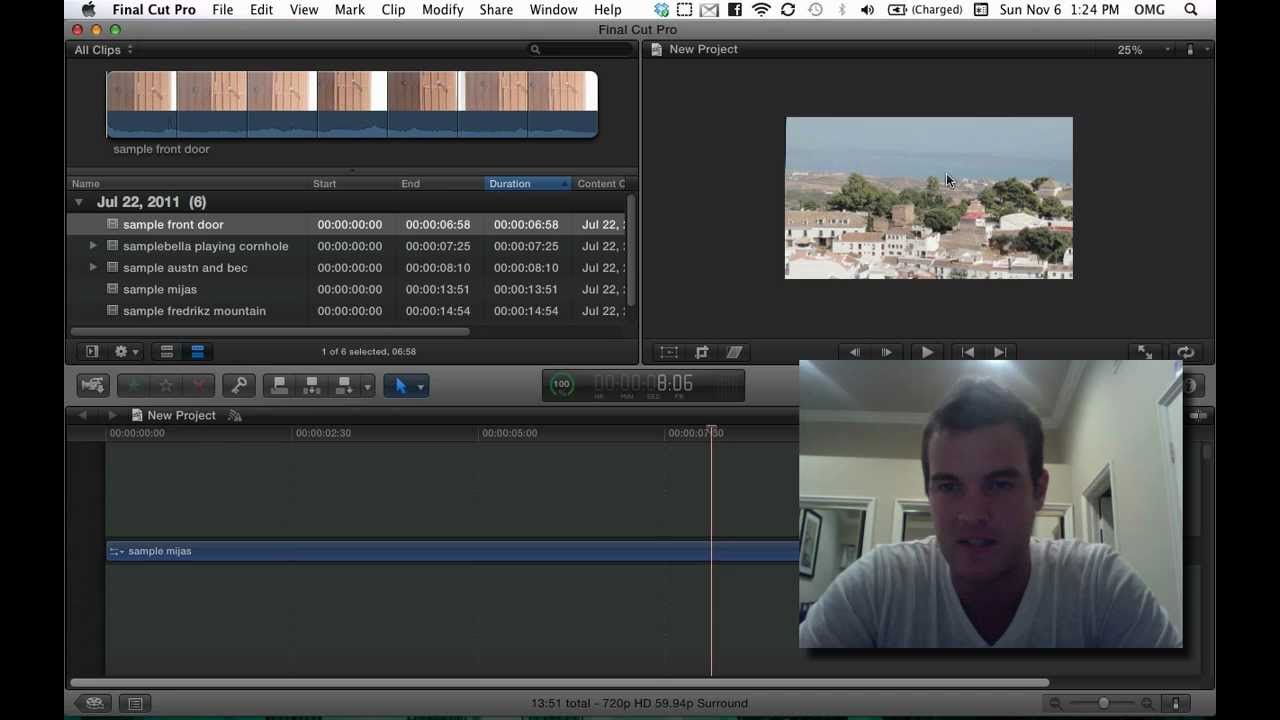The image size is (1280, 720).
Task: Switch the Event Browser to list view
Action: (x=197, y=352)
